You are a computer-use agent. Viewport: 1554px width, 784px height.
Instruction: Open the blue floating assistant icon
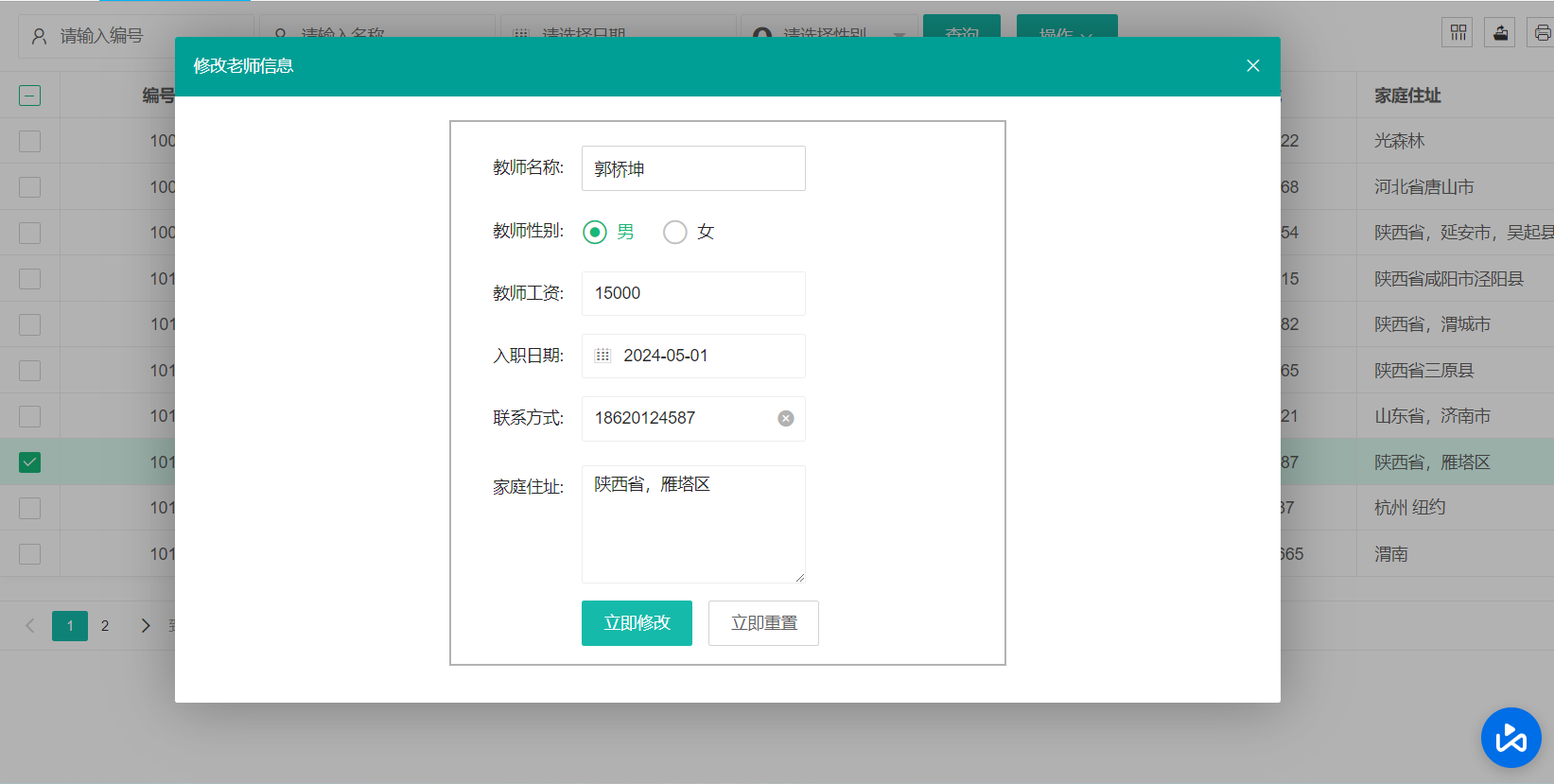(1511, 738)
